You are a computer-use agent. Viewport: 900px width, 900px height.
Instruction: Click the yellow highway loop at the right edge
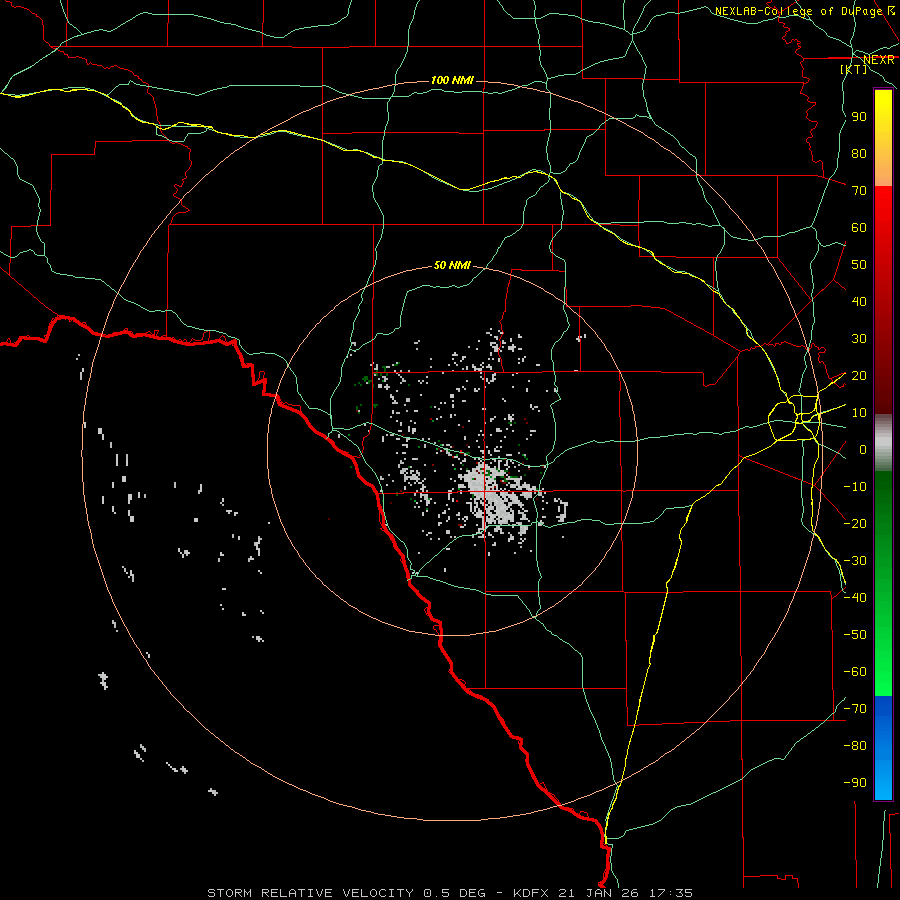coord(794,418)
